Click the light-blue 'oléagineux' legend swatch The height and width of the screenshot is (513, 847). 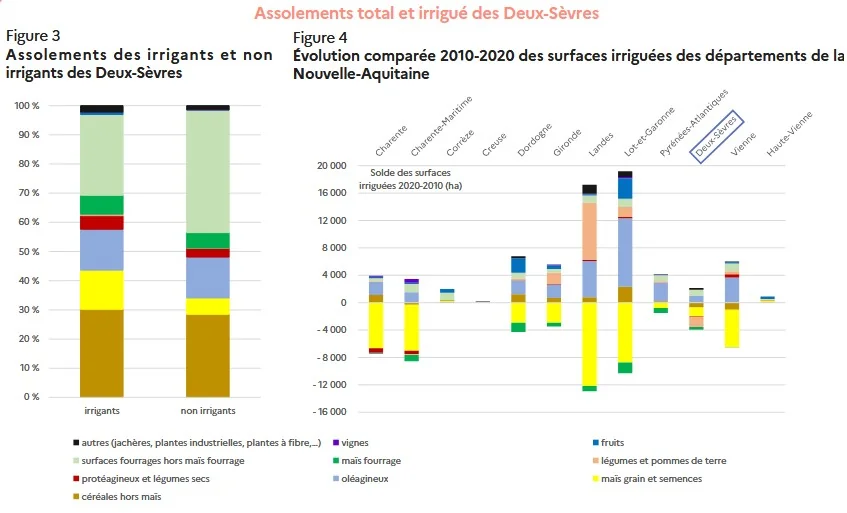click(x=336, y=478)
